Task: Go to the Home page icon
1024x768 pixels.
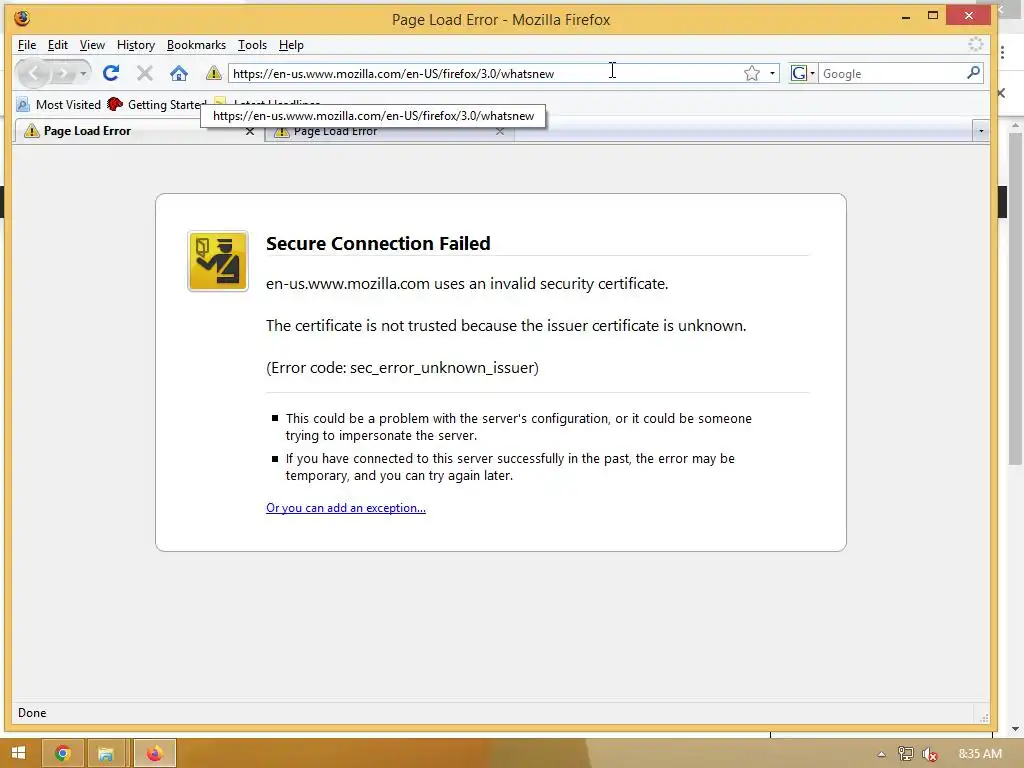Action: tap(179, 73)
